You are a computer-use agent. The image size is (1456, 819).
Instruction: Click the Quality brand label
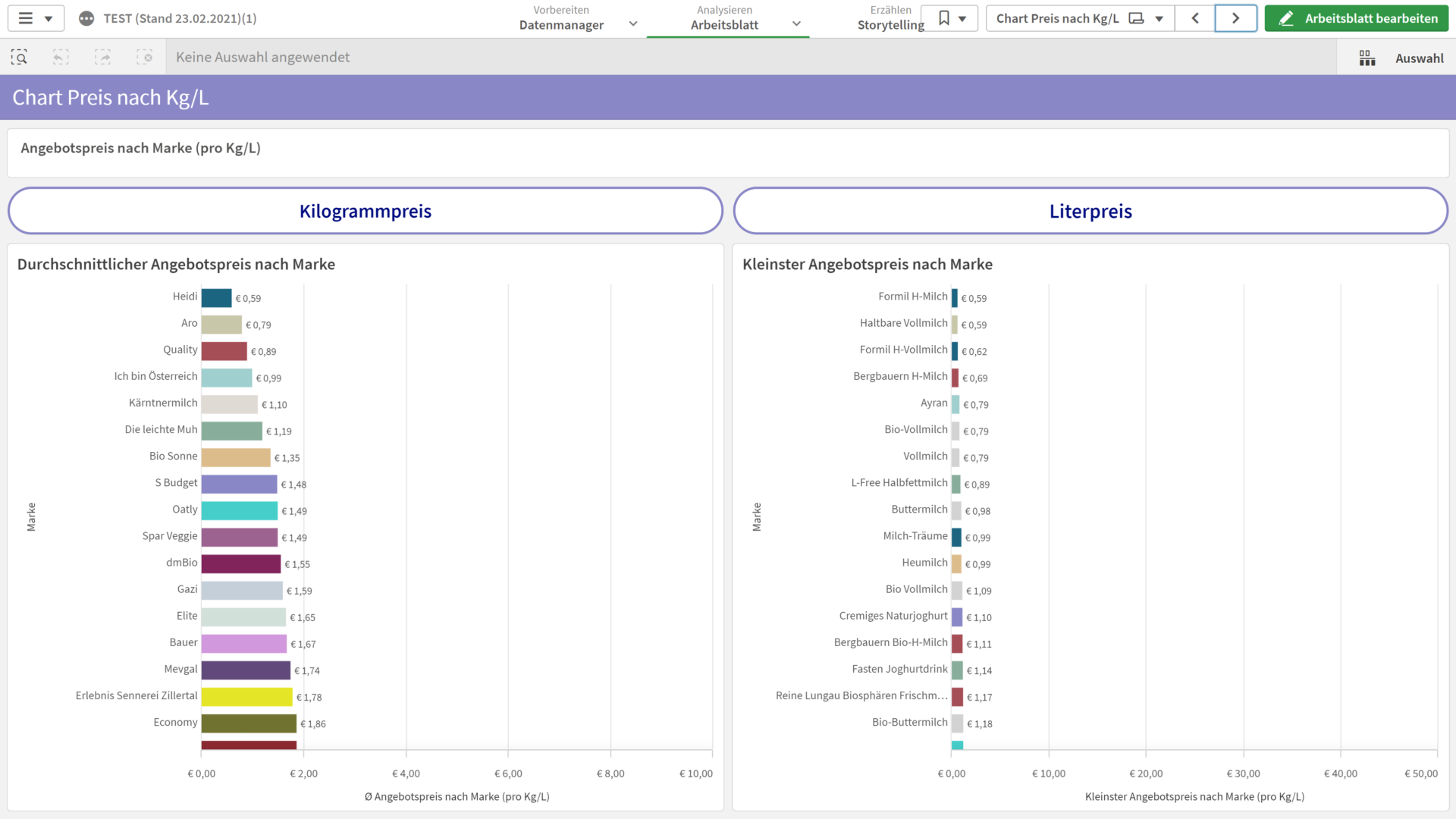(x=180, y=350)
